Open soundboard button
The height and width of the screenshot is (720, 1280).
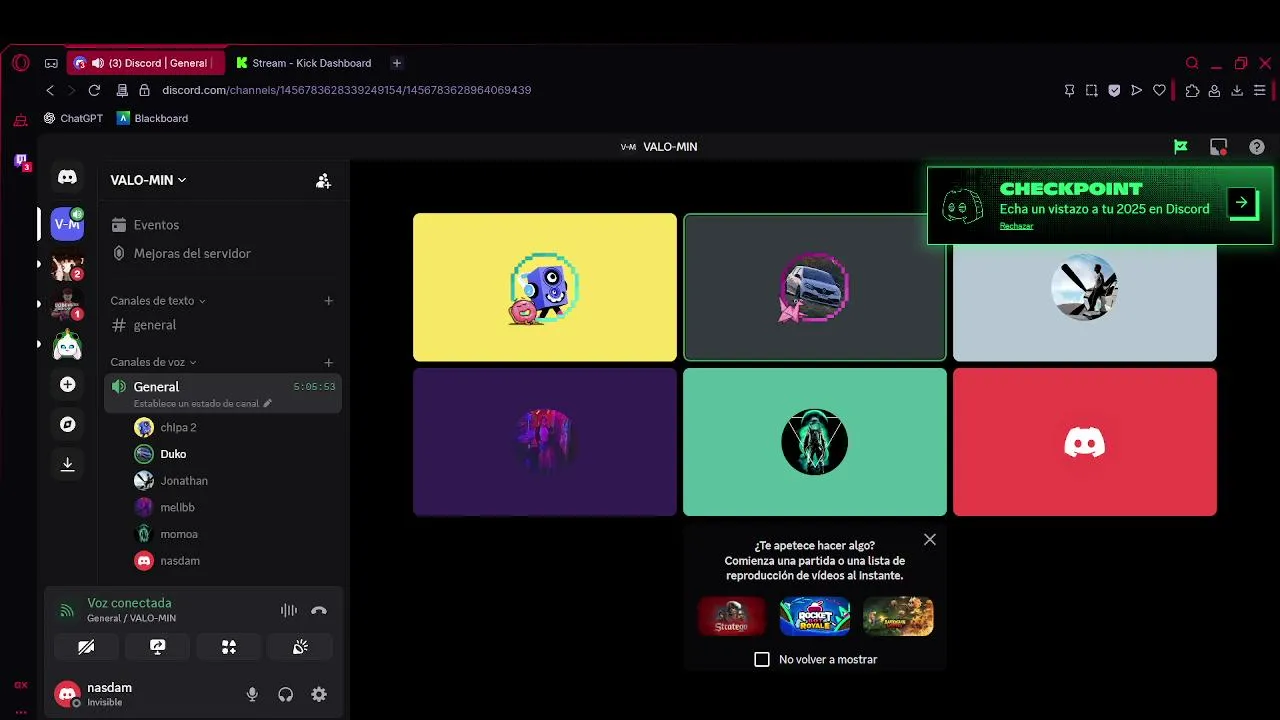coord(300,647)
